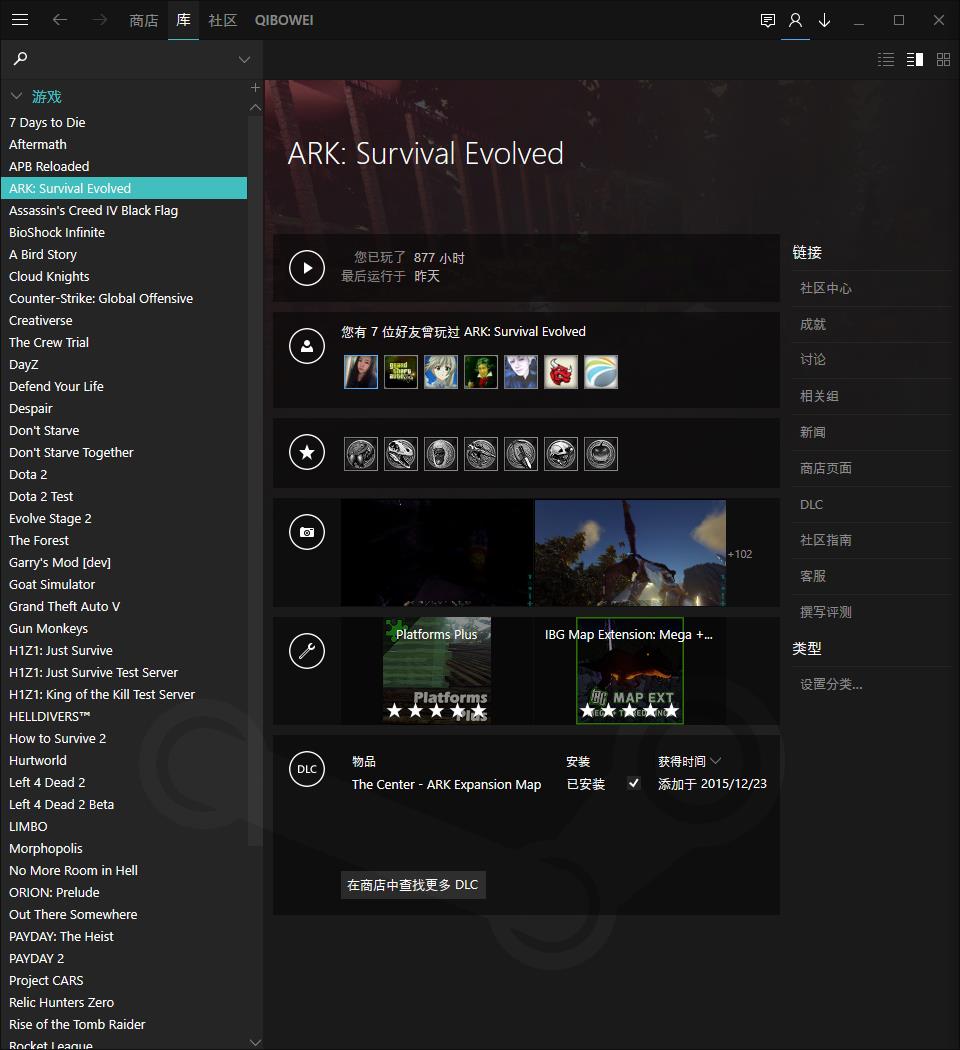Open the skull achievement badge
The width and height of the screenshot is (960, 1050).
[x=561, y=454]
